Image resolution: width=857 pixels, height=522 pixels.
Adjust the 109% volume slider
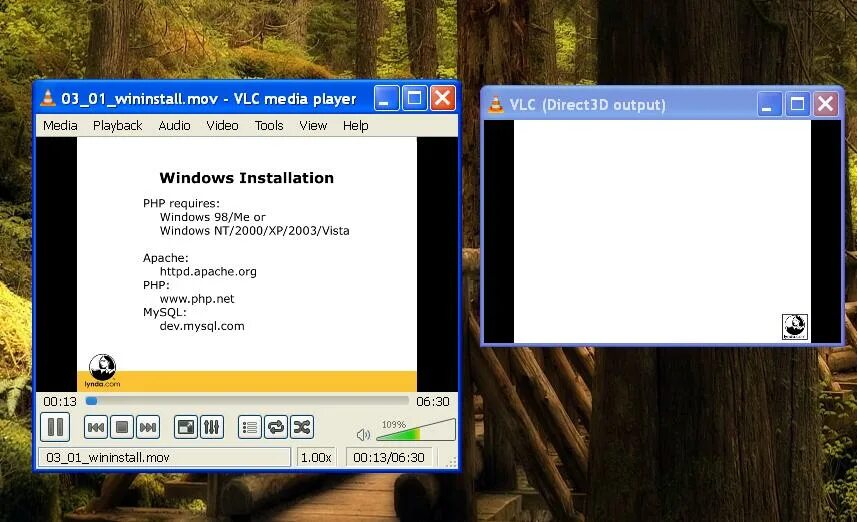416,430
